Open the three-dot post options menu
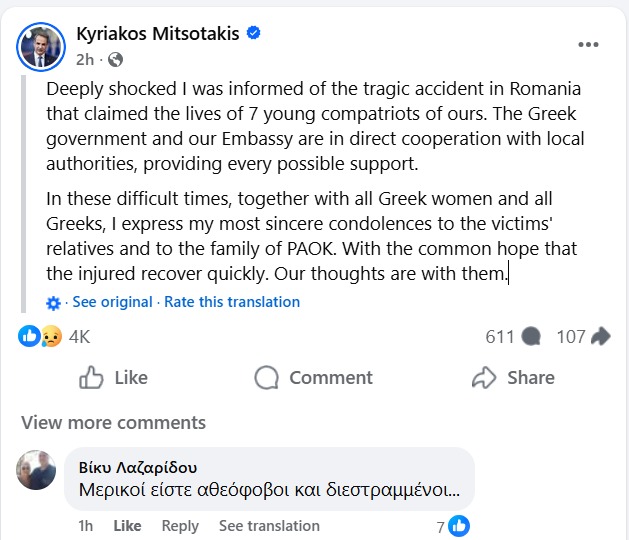Screen dimensions: 629x540 click(589, 45)
